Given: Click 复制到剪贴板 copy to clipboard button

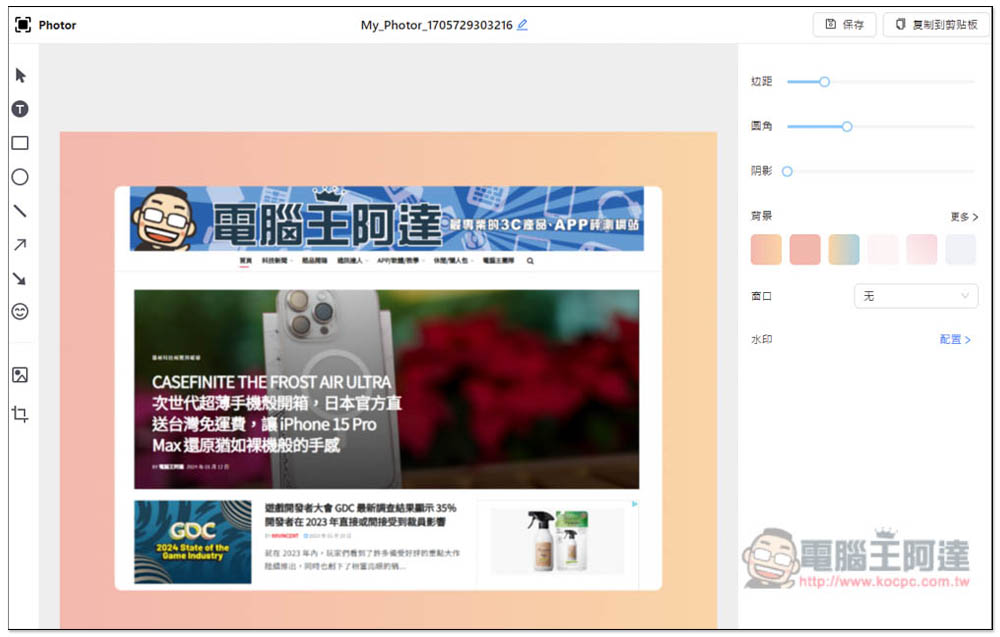Looking at the screenshot, I should coord(936,25).
